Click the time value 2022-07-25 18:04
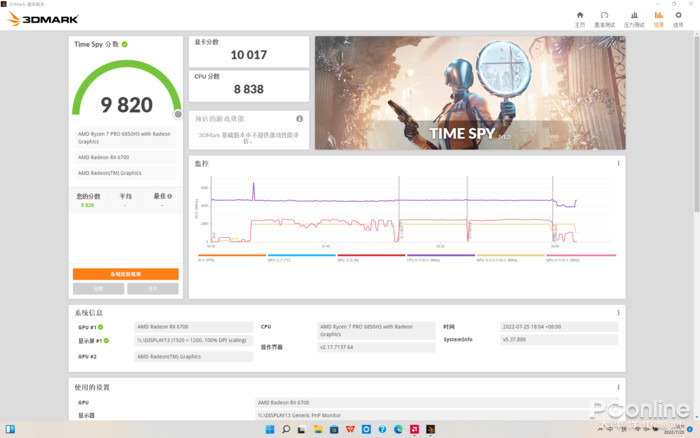Viewport: 700px width, 438px height. tap(559, 327)
